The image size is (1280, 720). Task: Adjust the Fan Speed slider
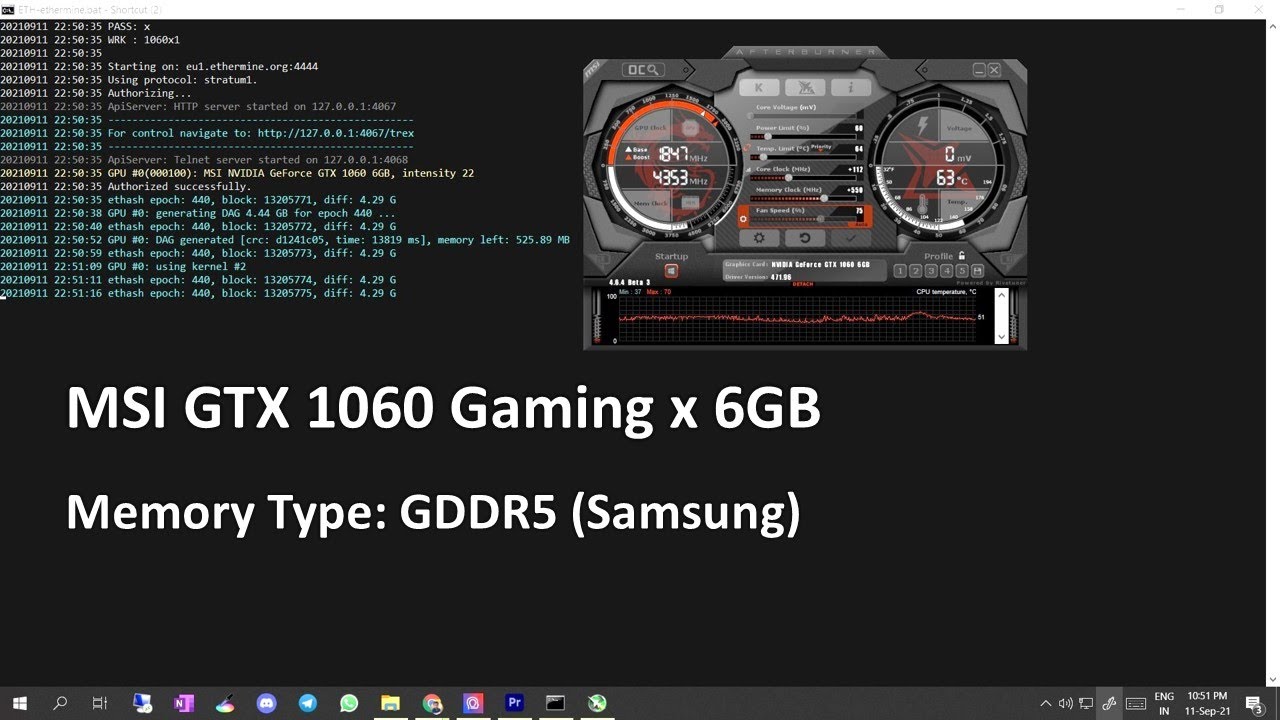[x=803, y=219]
